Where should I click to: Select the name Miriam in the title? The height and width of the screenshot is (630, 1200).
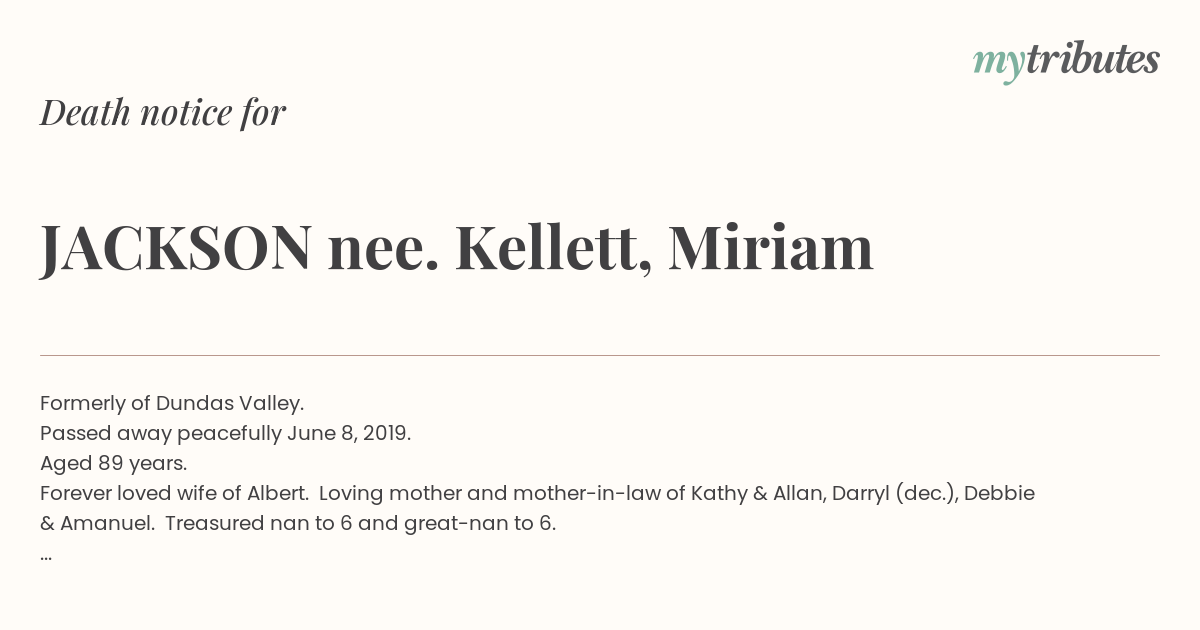coord(771,247)
